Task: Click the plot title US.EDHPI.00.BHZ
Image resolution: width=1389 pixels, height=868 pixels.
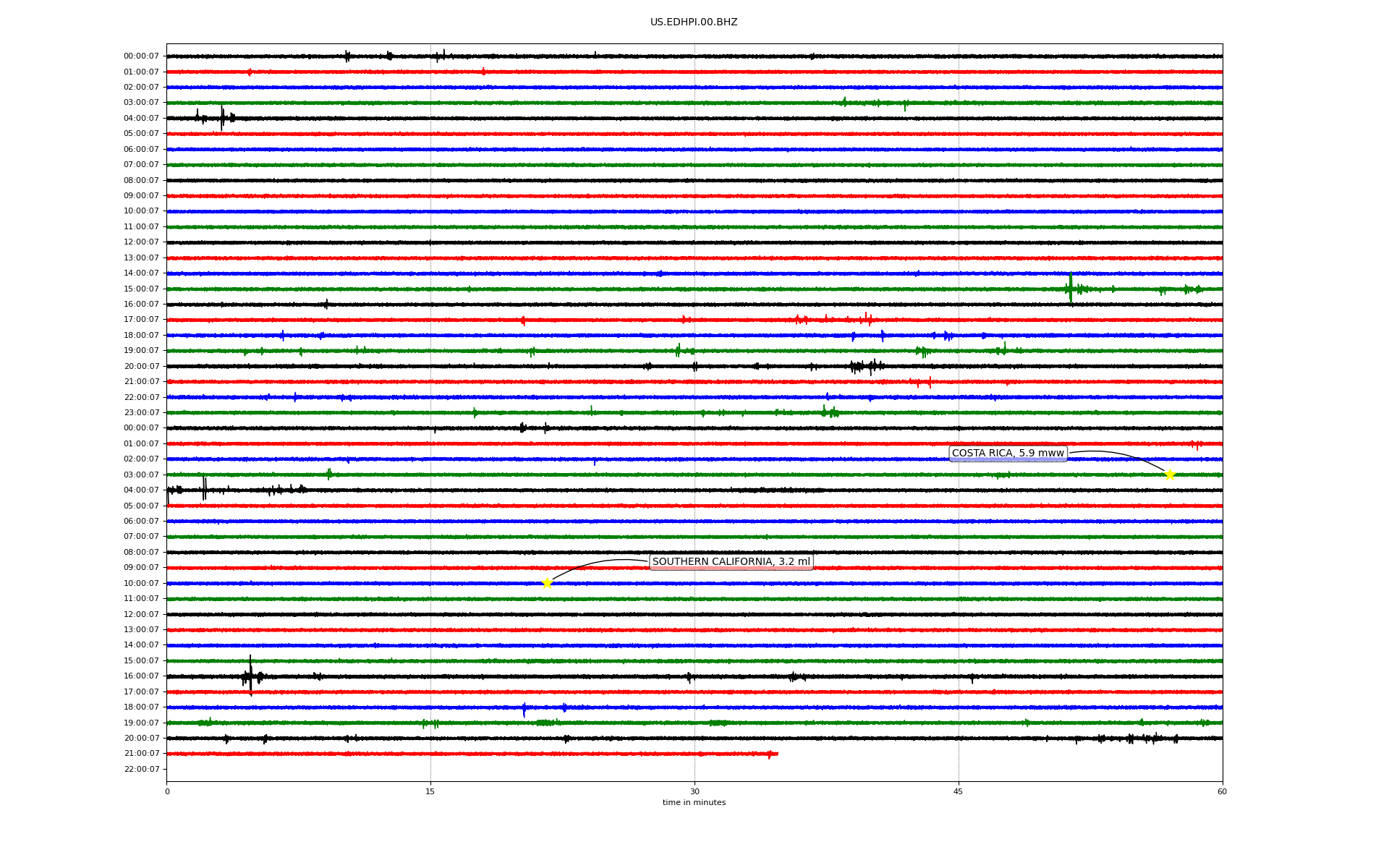Action: 693,22
